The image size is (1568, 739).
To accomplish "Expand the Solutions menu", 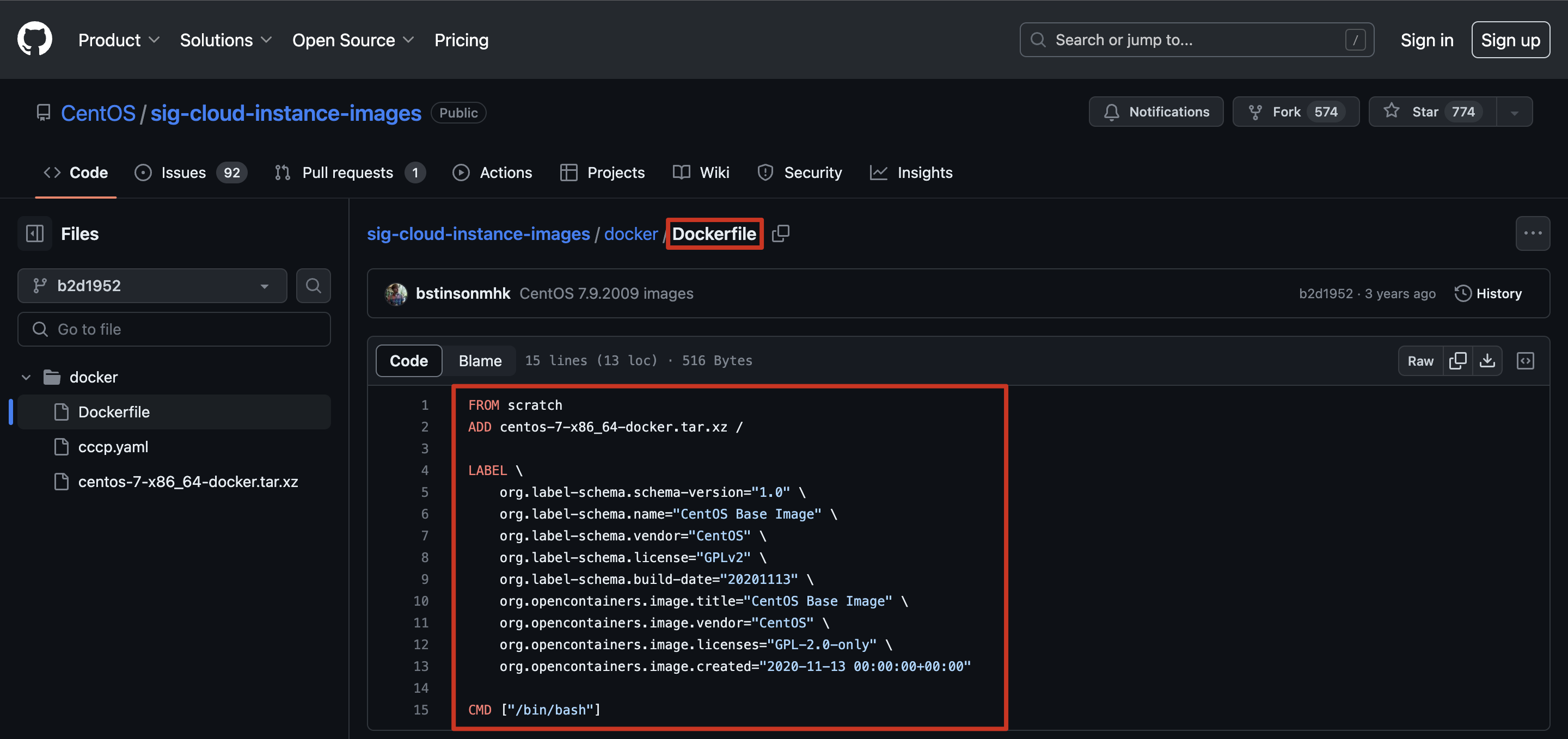I will coord(225,40).
